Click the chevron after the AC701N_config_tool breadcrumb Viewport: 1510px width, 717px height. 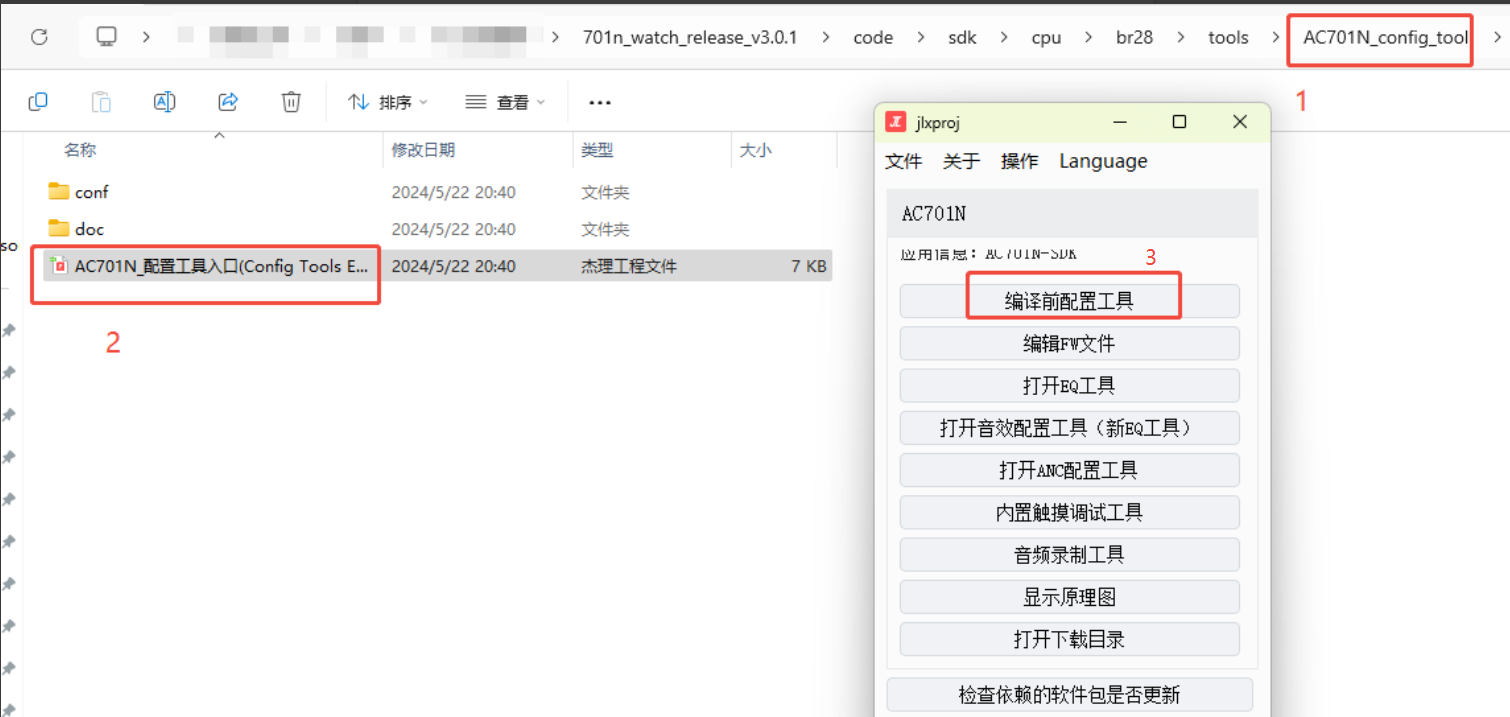[1497, 38]
